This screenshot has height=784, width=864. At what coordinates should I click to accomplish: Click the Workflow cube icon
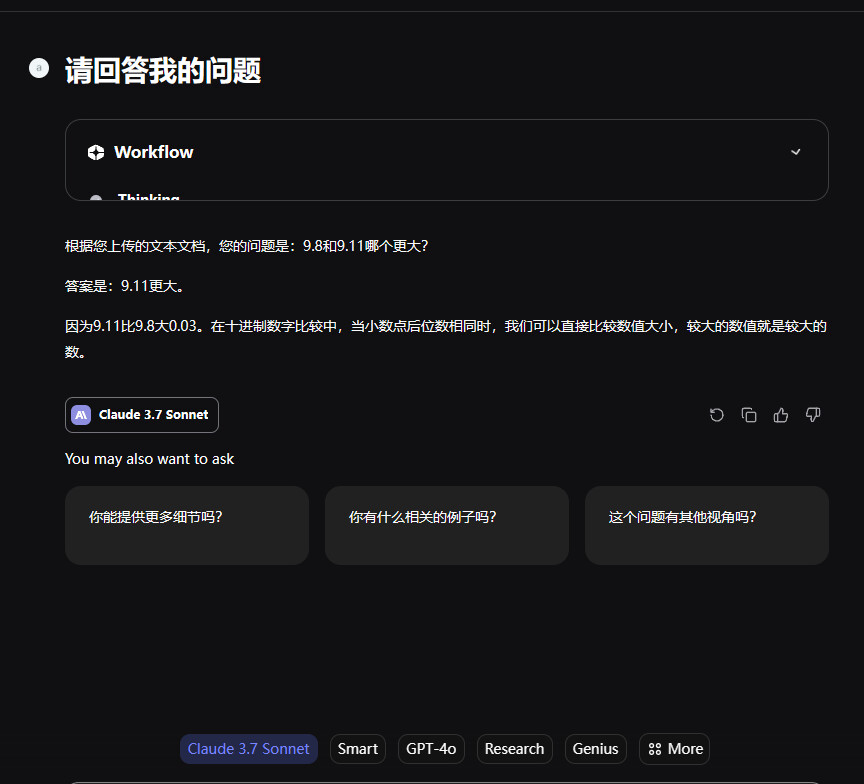click(x=96, y=152)
